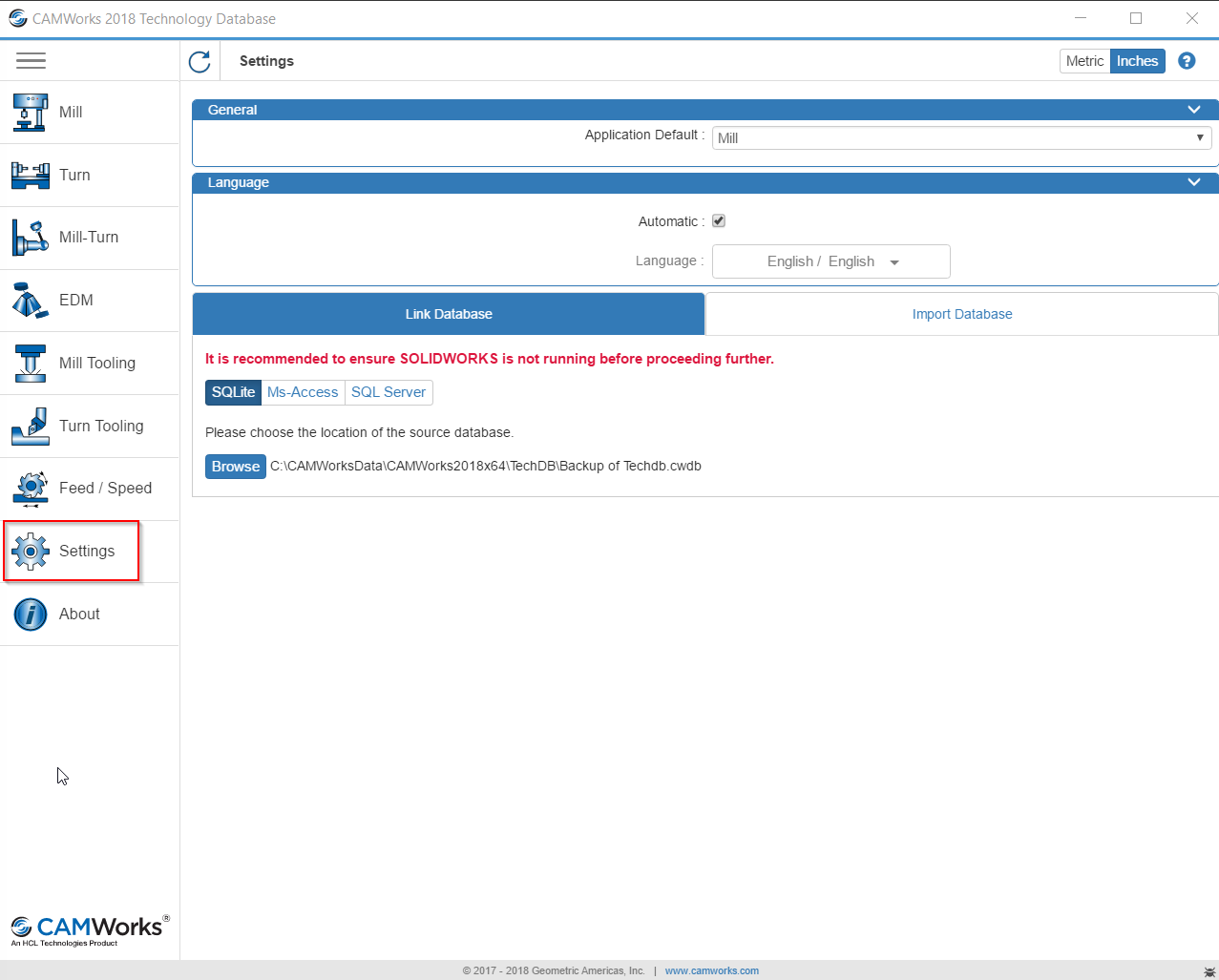Open the Mill section
1219x980 pixels.
click(x=90, y=112)
